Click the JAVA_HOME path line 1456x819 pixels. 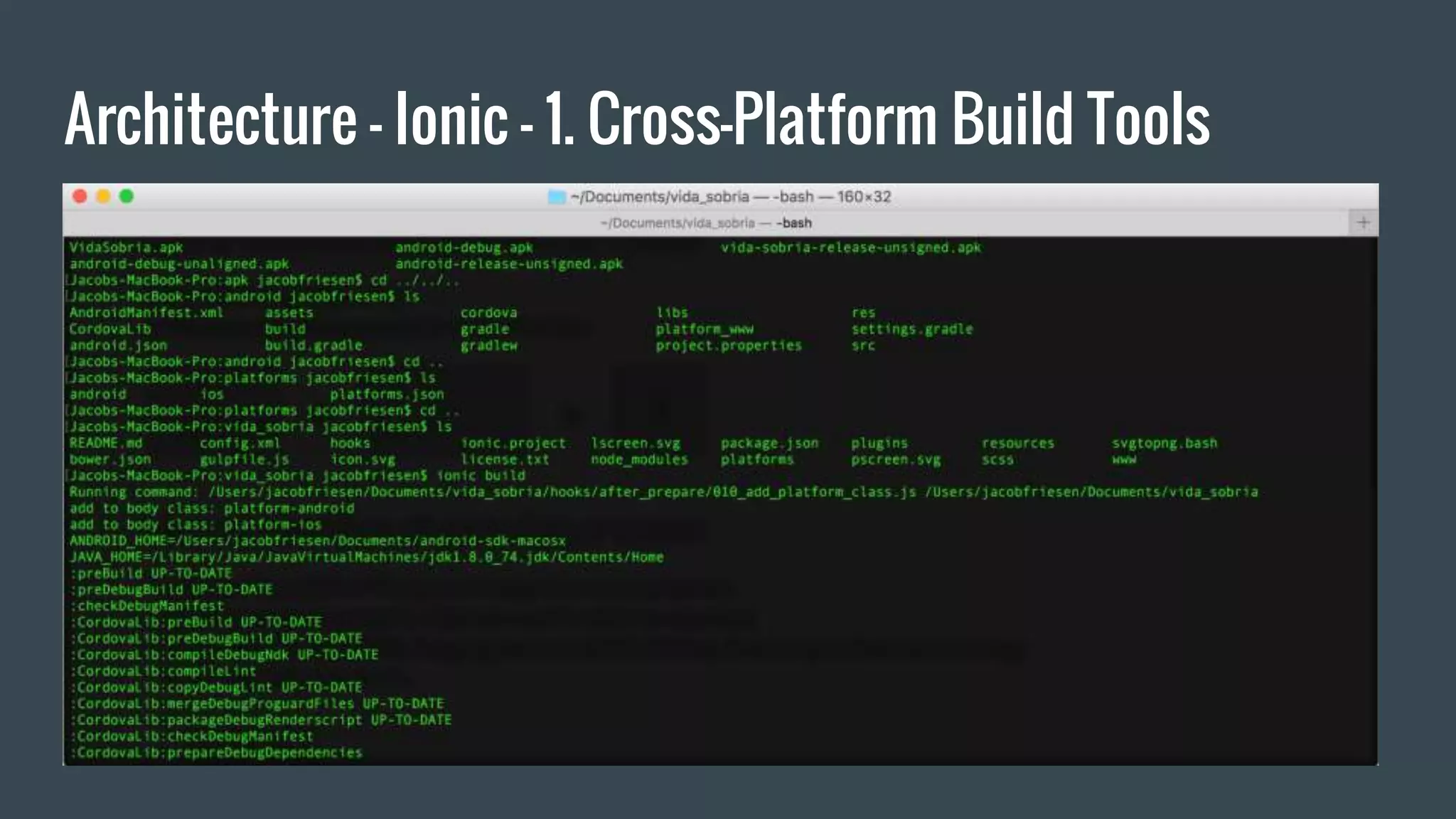click(x=366, y=557)
